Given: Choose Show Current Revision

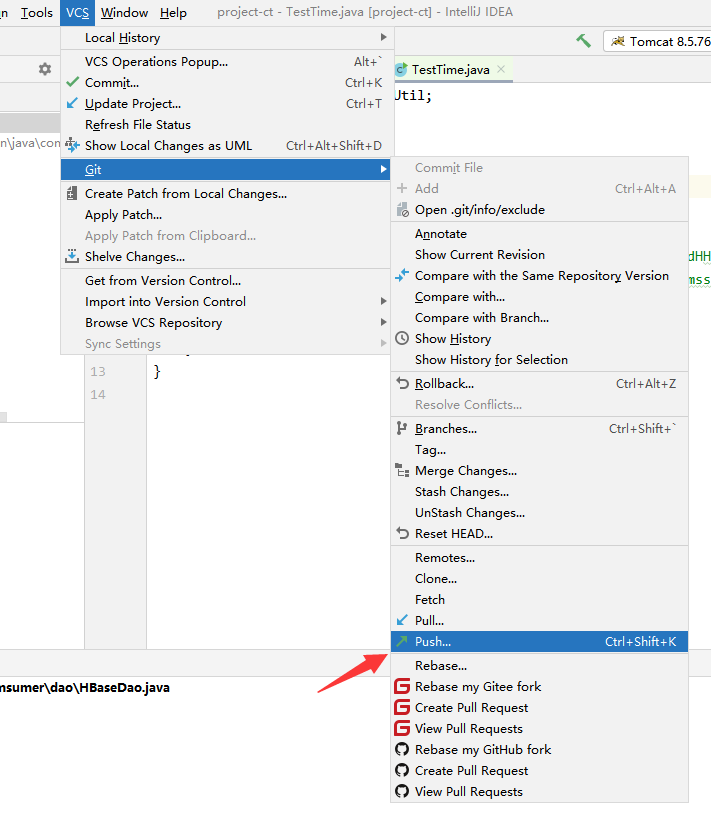Looking at the screenshot, I should click(x=539, y=255).
